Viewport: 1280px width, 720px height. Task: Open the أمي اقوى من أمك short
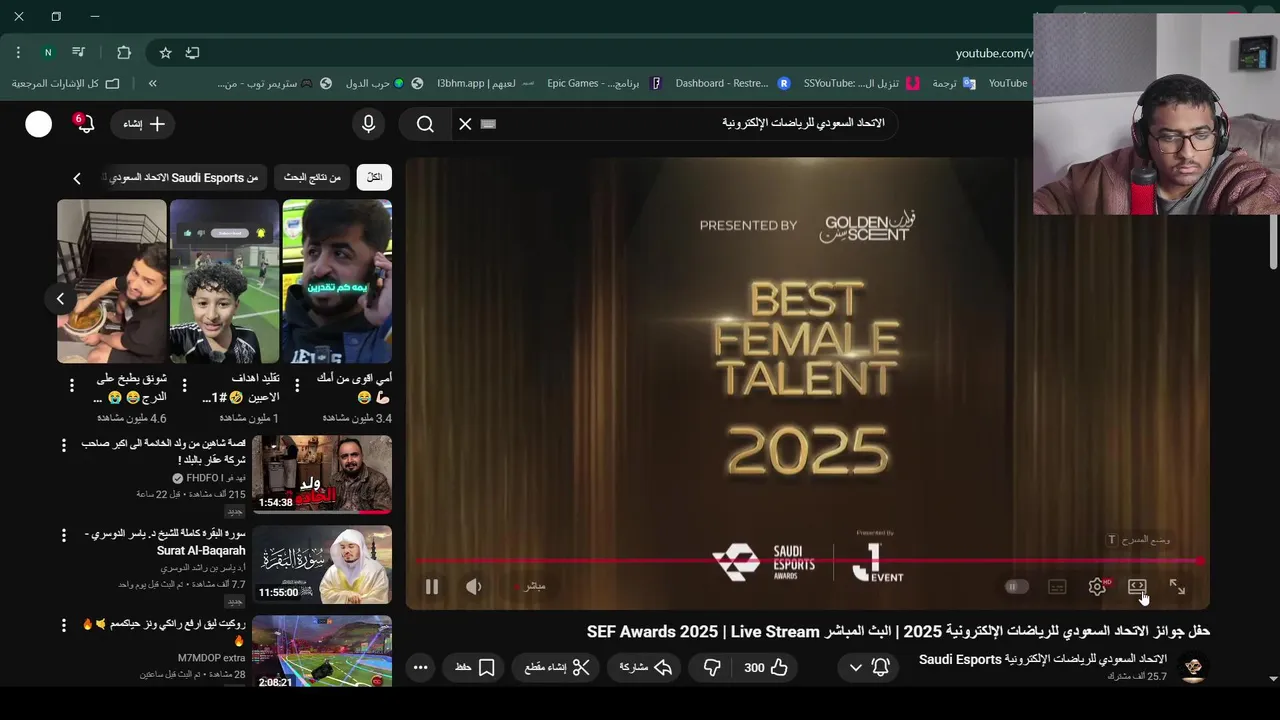click(x=337, y=281)
